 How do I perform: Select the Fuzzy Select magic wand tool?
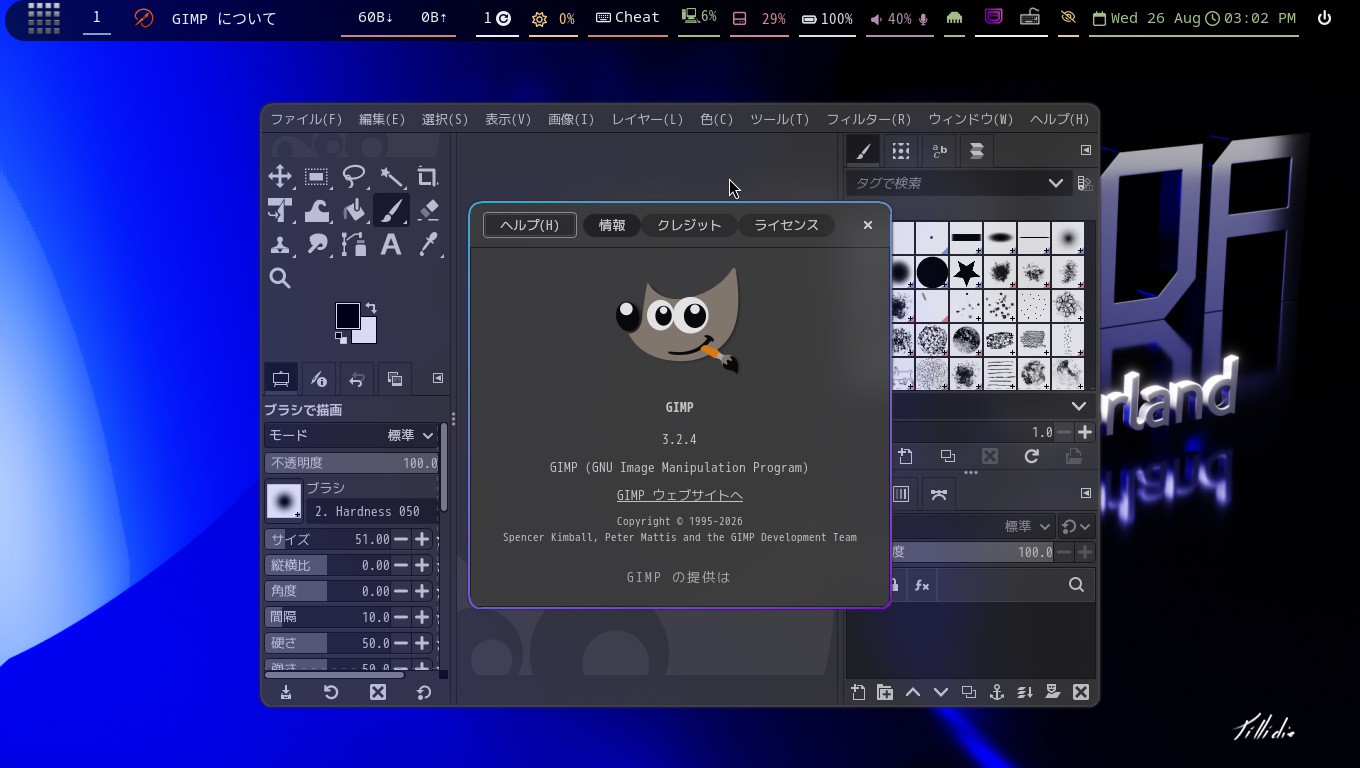tap(391, 177)
